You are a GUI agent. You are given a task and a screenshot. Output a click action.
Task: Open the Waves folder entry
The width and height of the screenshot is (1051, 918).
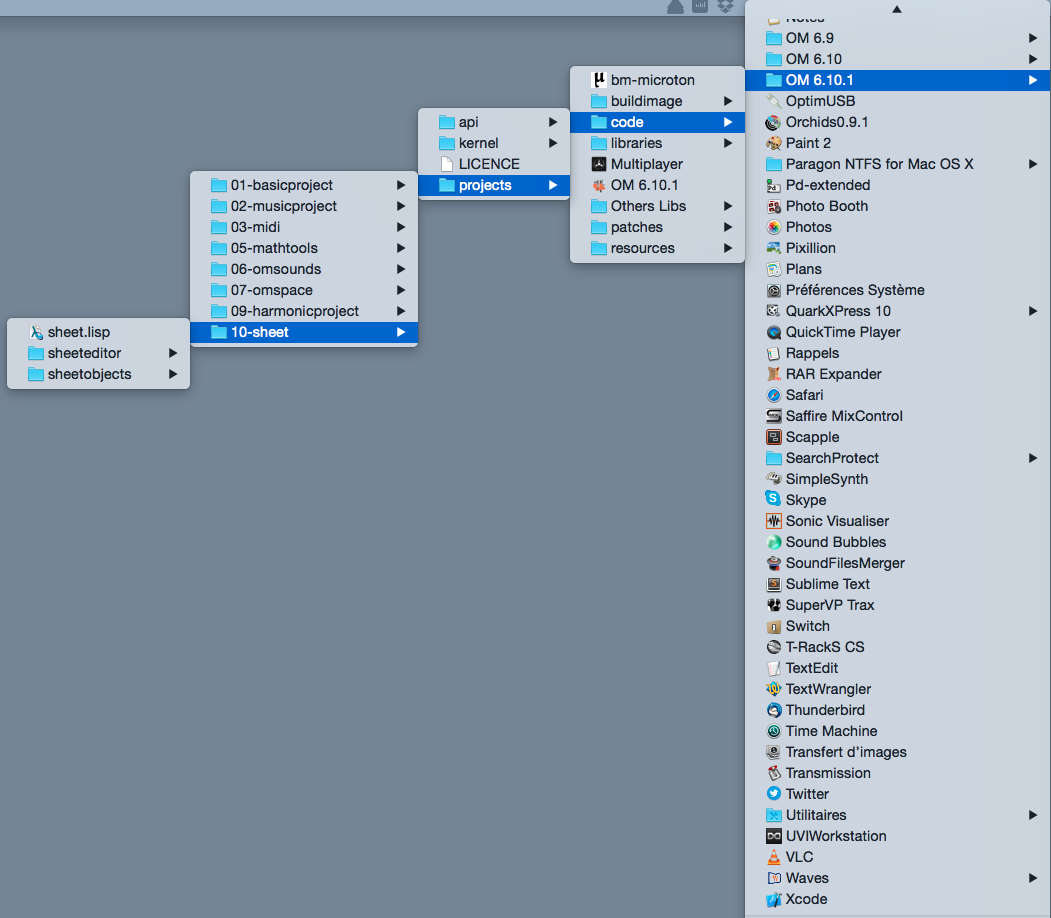[x=897, y=878]
